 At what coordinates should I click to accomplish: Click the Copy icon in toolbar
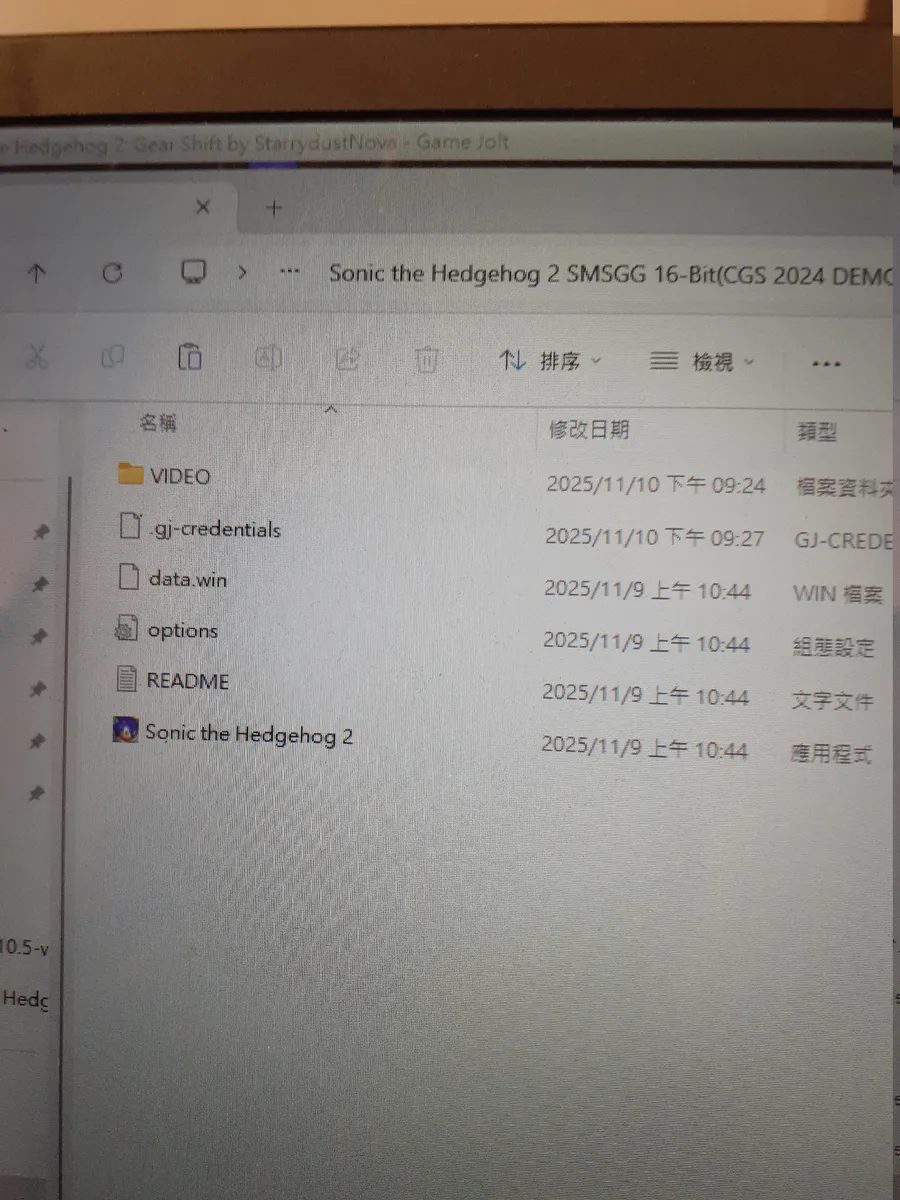pyautogui.click(x=113, y=357)
